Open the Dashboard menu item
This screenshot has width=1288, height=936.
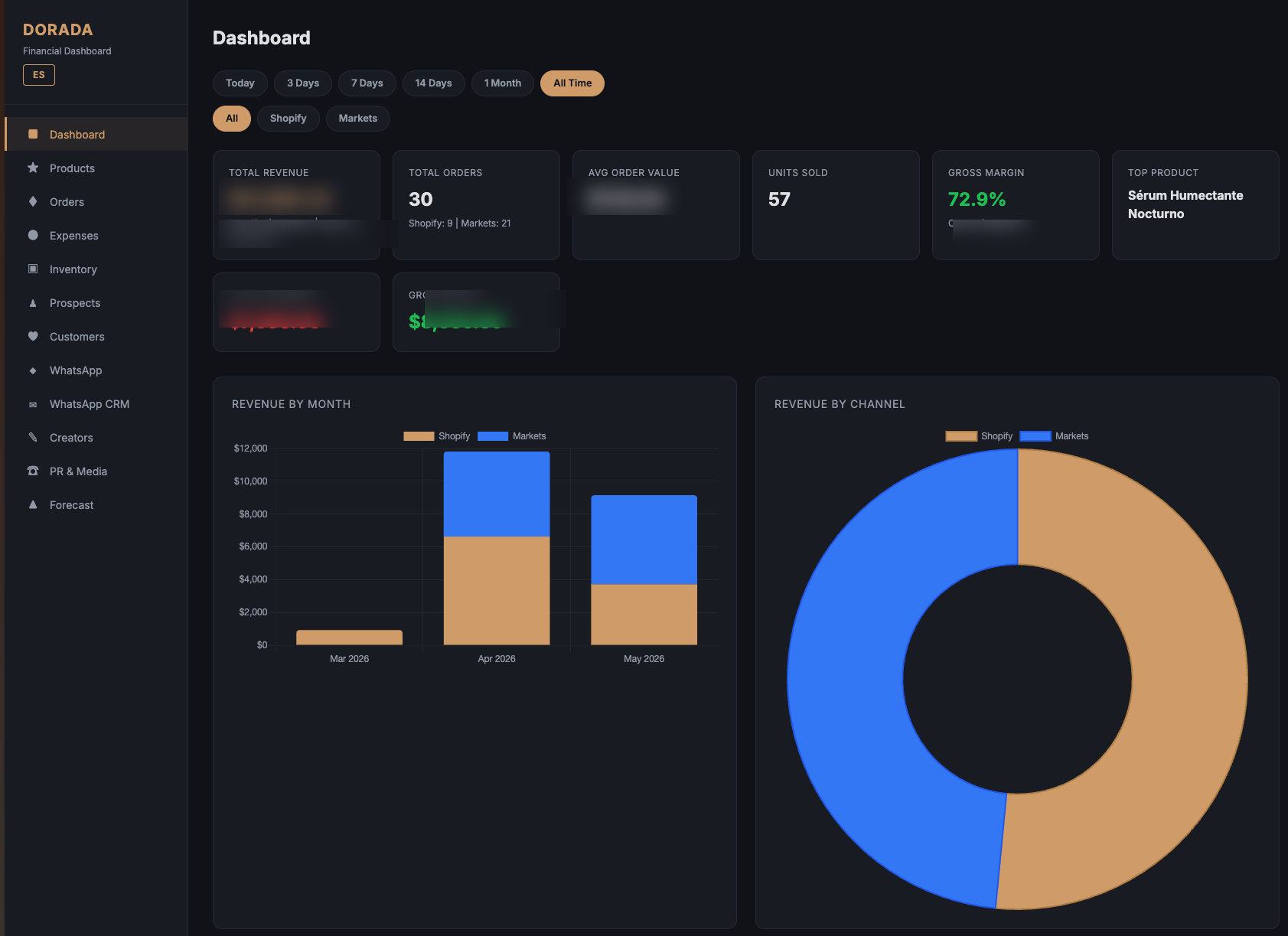click(96, 135)
